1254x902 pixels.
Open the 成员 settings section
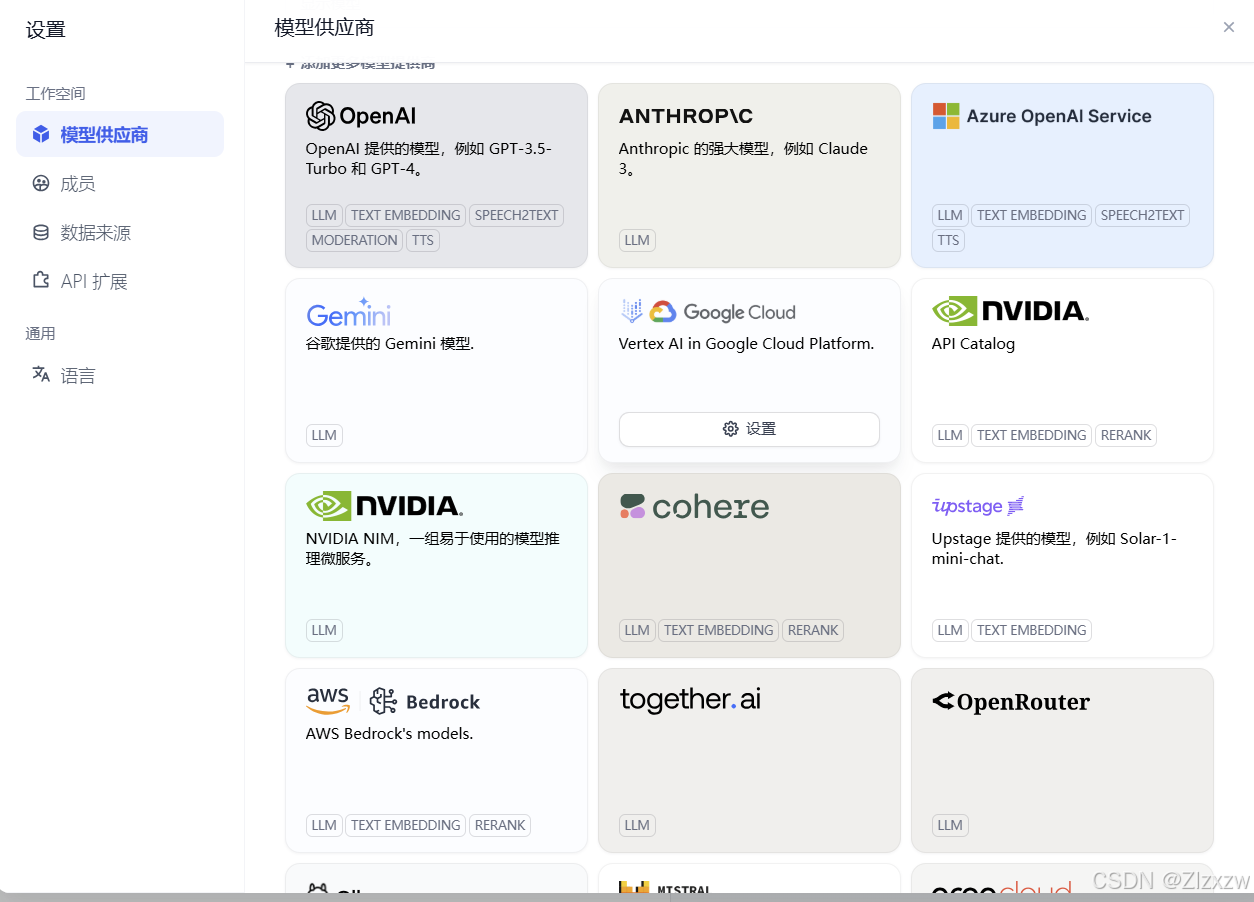pyautogui.click(x=120, y=183)
